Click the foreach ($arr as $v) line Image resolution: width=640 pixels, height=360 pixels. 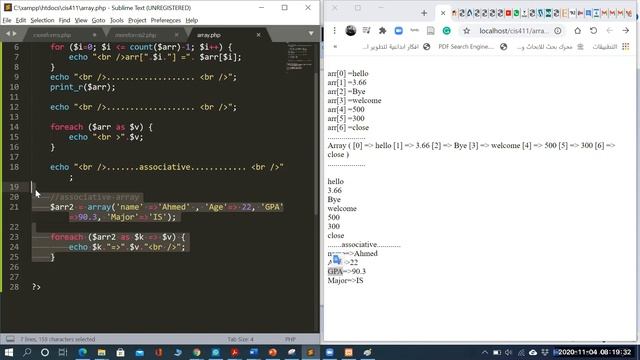point(101,127)
